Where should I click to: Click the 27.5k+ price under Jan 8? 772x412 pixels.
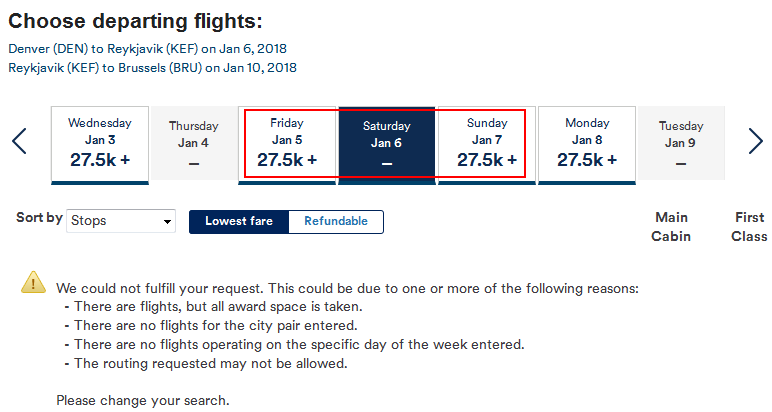[x=587, y=160]
